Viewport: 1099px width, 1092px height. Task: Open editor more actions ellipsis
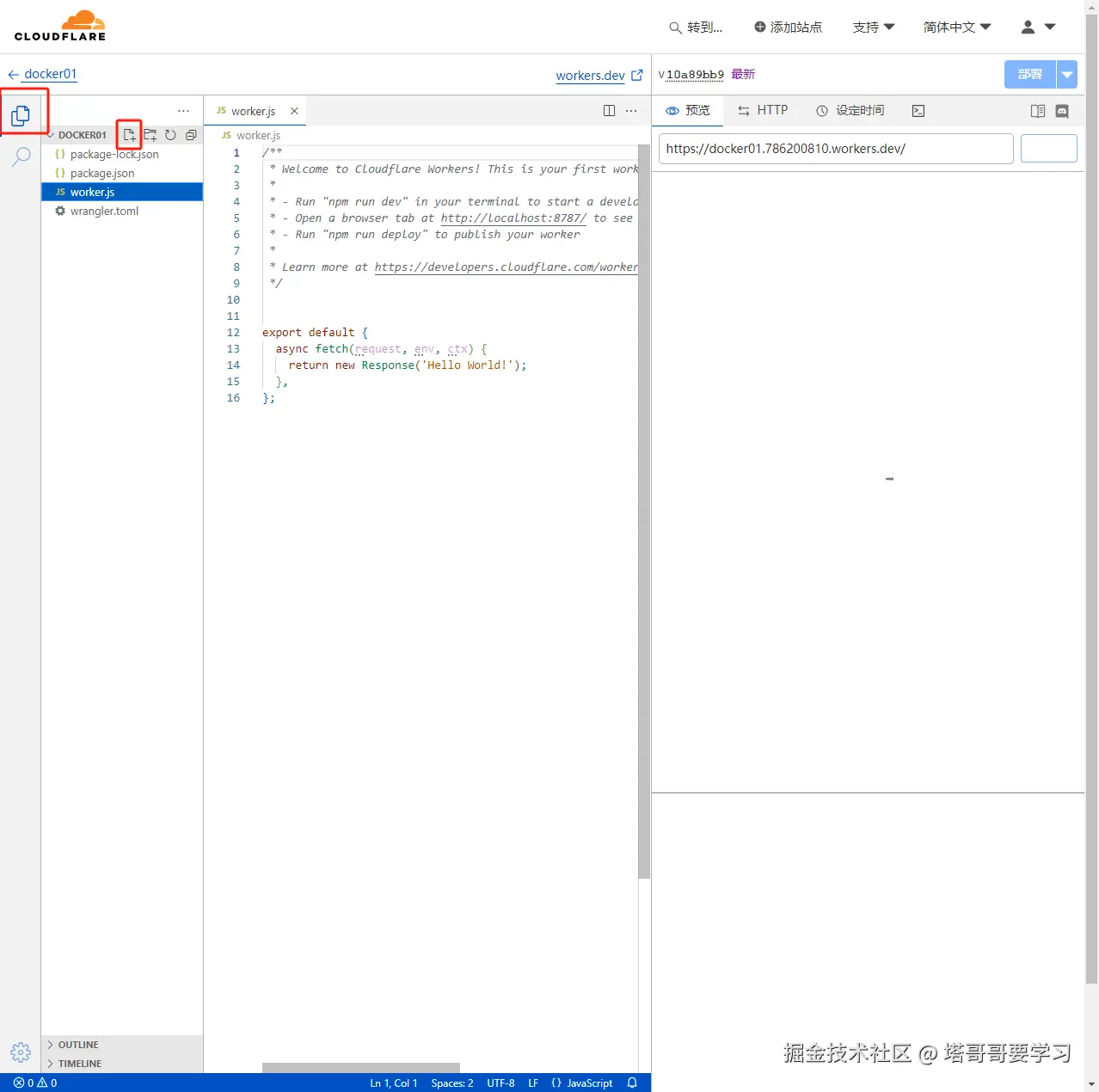click(631, 111)
